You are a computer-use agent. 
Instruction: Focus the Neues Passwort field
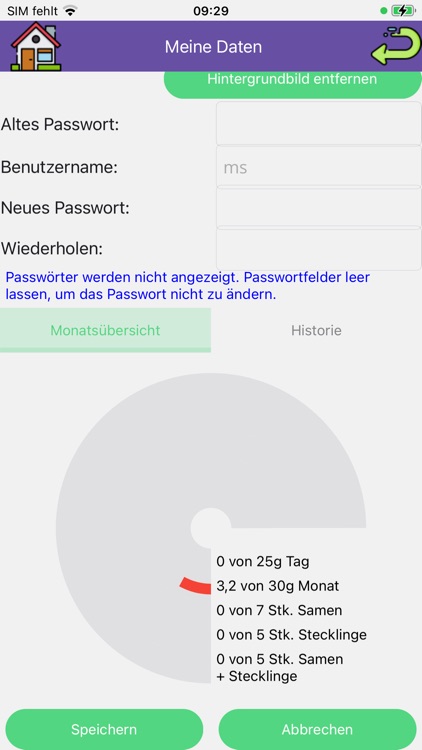(x=319, y=208)
